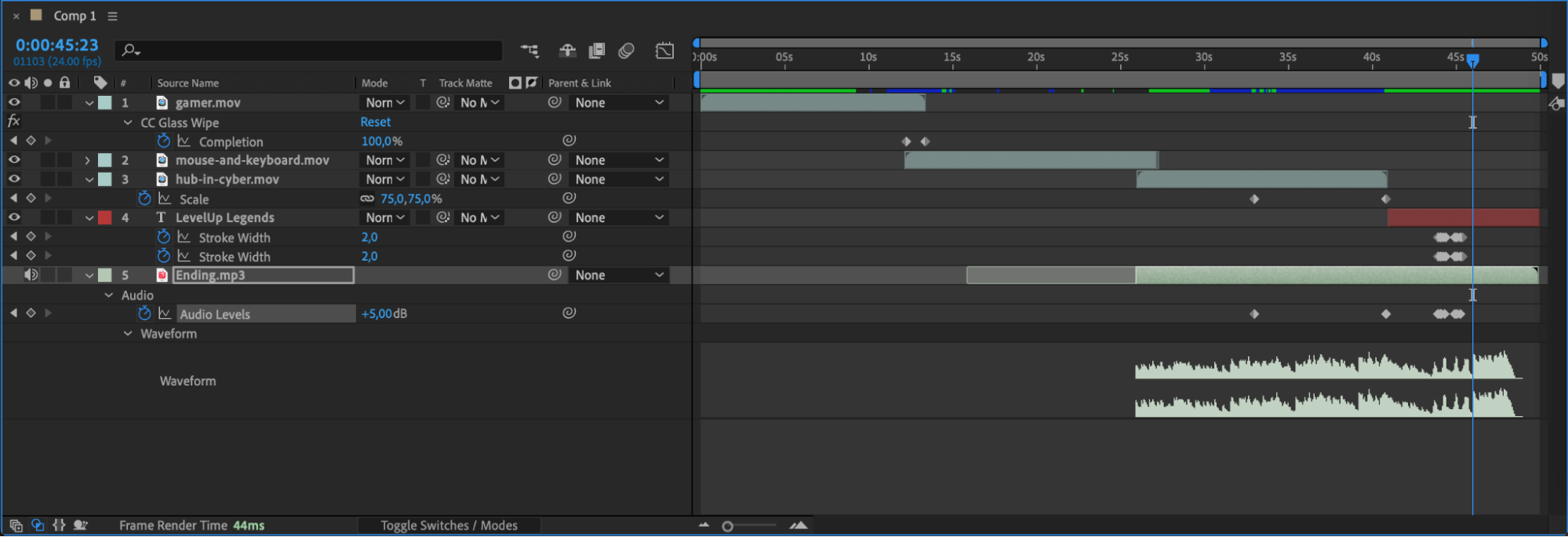Toggle the layer switches pane icon
The height and width of the screenshot is (537, 1568).
click(x=16, y=525)
